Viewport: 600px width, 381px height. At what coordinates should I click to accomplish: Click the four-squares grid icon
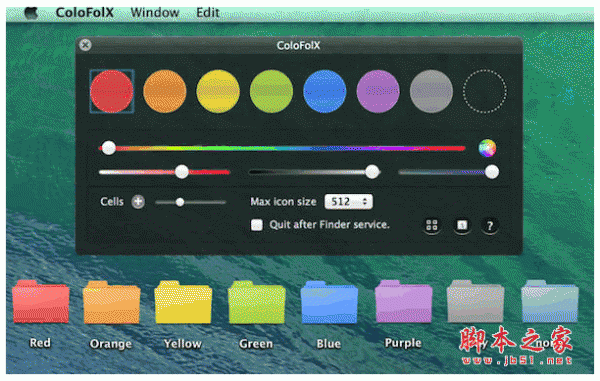432,225
